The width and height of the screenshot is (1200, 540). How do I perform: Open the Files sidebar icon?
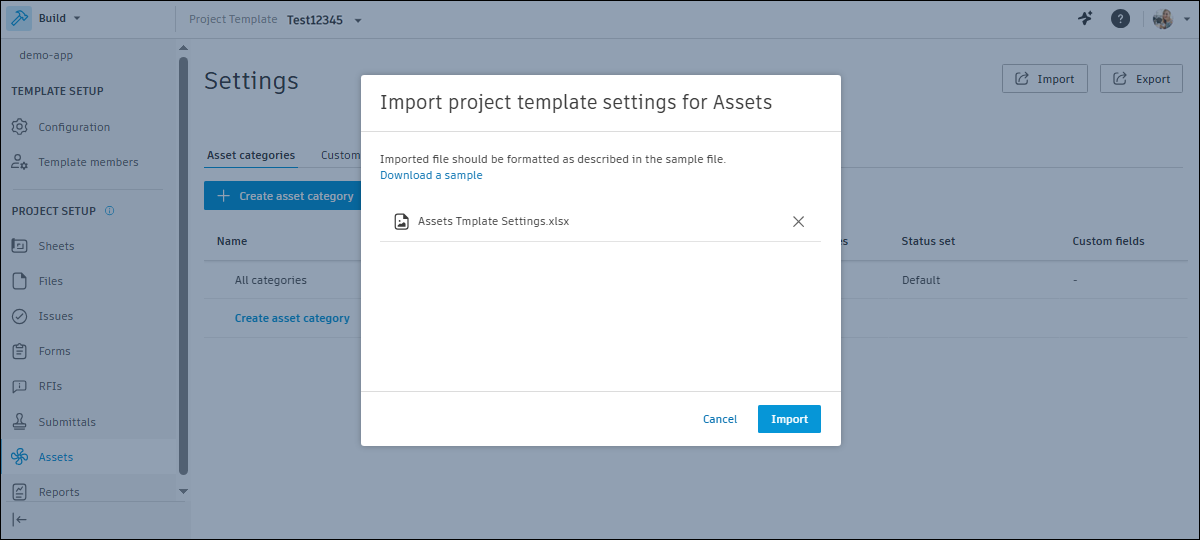[19, 281]
